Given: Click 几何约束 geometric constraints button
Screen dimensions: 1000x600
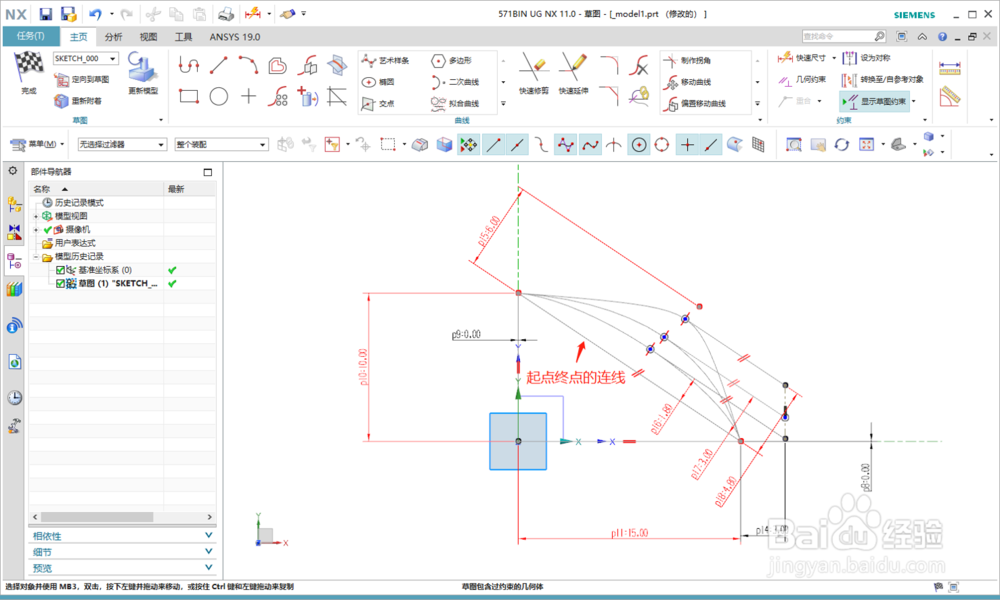Looking at the screenshot, I should [803, 80].
